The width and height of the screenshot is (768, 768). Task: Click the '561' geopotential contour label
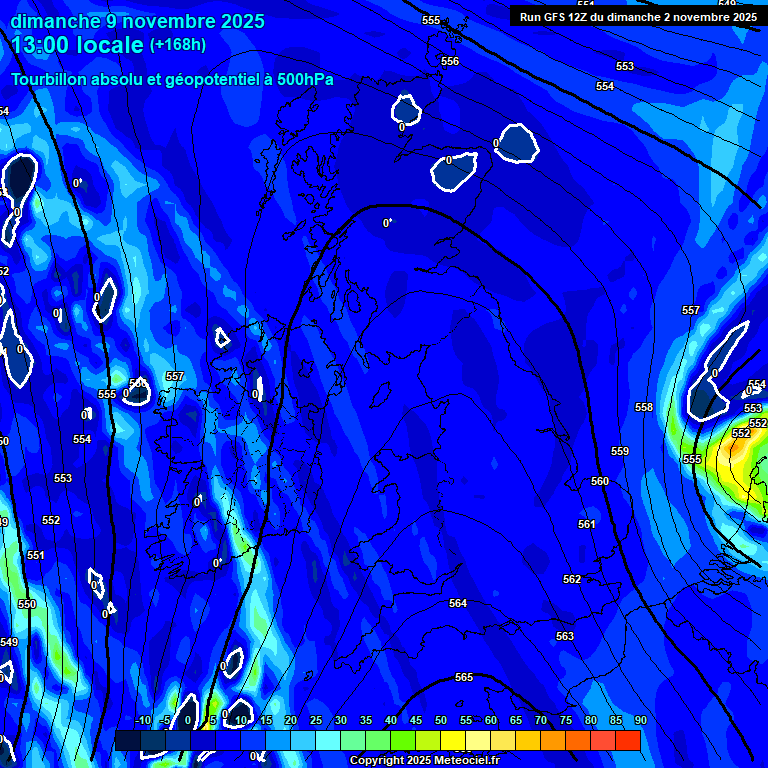[x=586, y=524]
